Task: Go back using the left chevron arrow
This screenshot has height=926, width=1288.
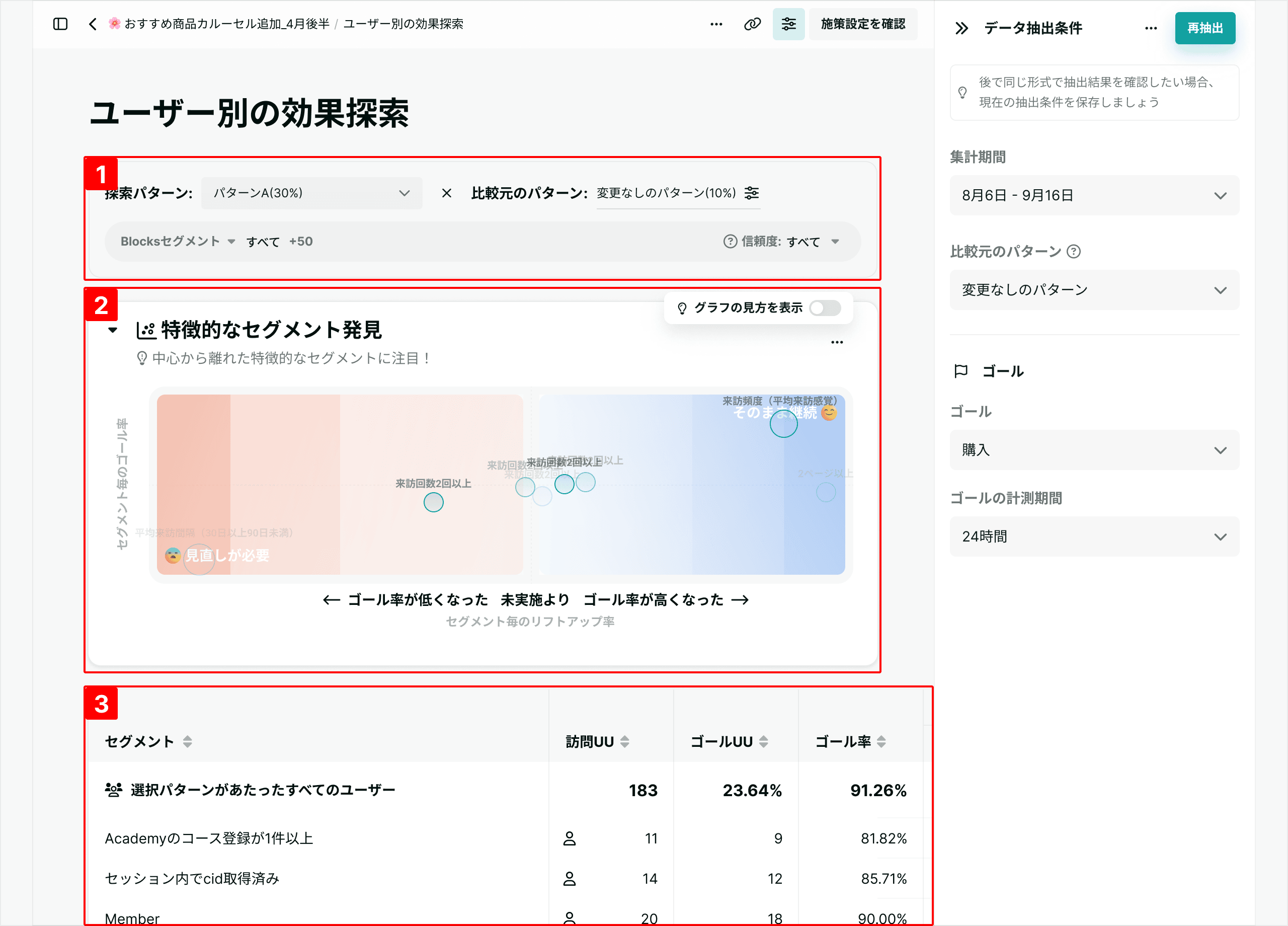Action: click(x=93, y=24)
